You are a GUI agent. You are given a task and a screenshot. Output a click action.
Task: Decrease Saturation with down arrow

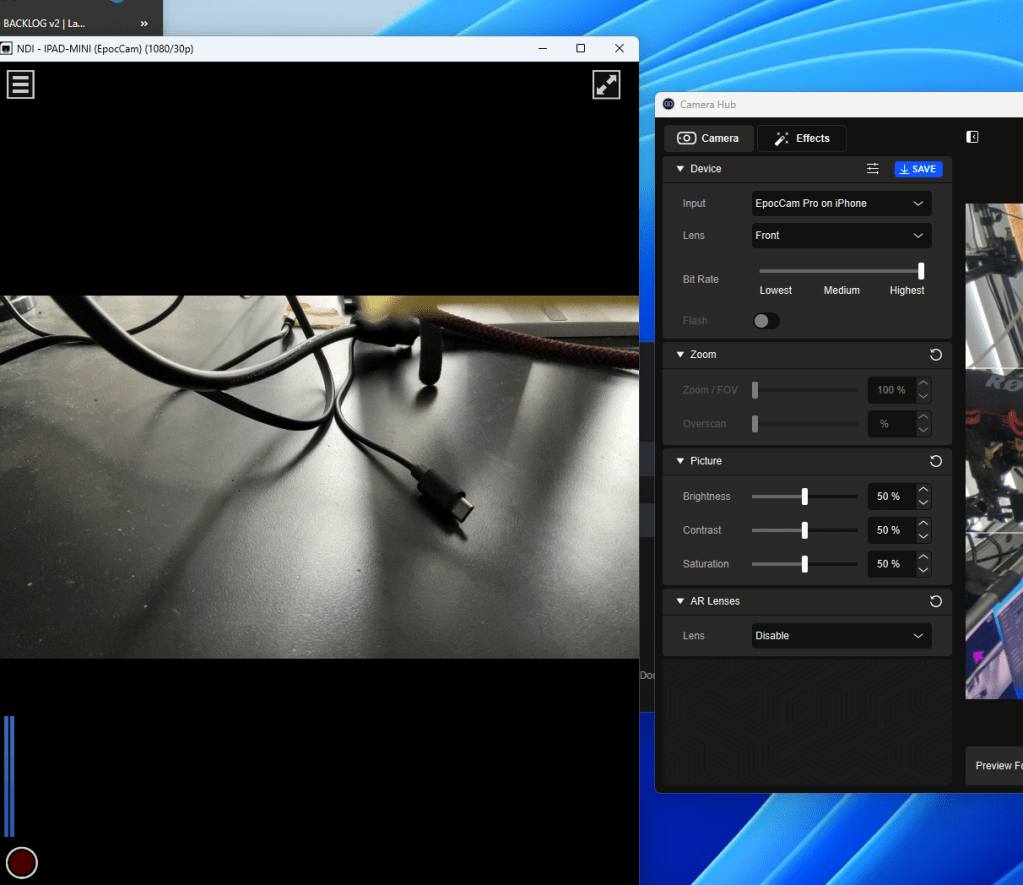point(923,570)
